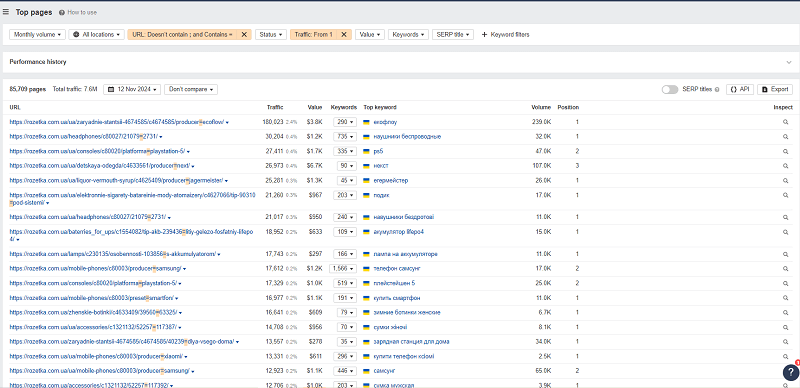The height and width of the screenshot is (388, 800).
Task: Inspect the ecoflow row with magnifier icon
Action: [786, 123]
